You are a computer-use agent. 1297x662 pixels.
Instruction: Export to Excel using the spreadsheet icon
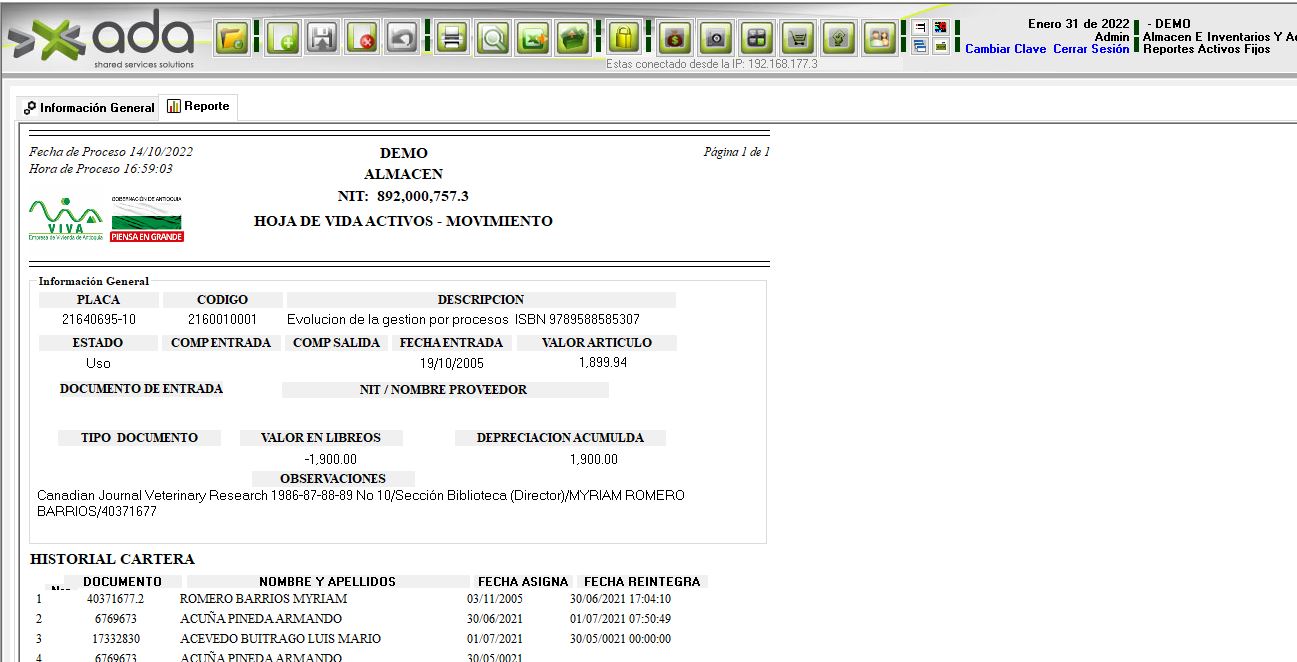(x=533, y=39)
